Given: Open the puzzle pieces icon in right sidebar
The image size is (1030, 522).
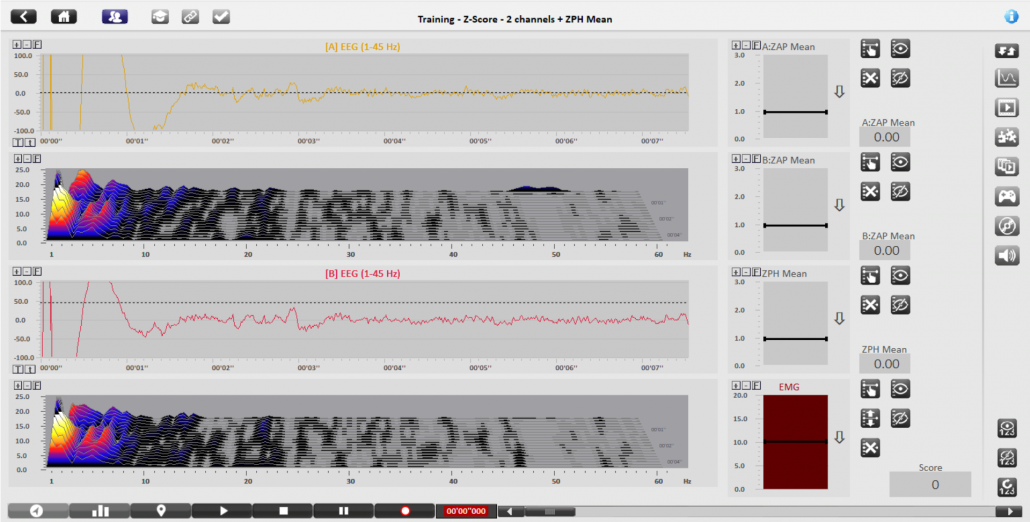Looking at the screenshot, I should pos(1007,137).
